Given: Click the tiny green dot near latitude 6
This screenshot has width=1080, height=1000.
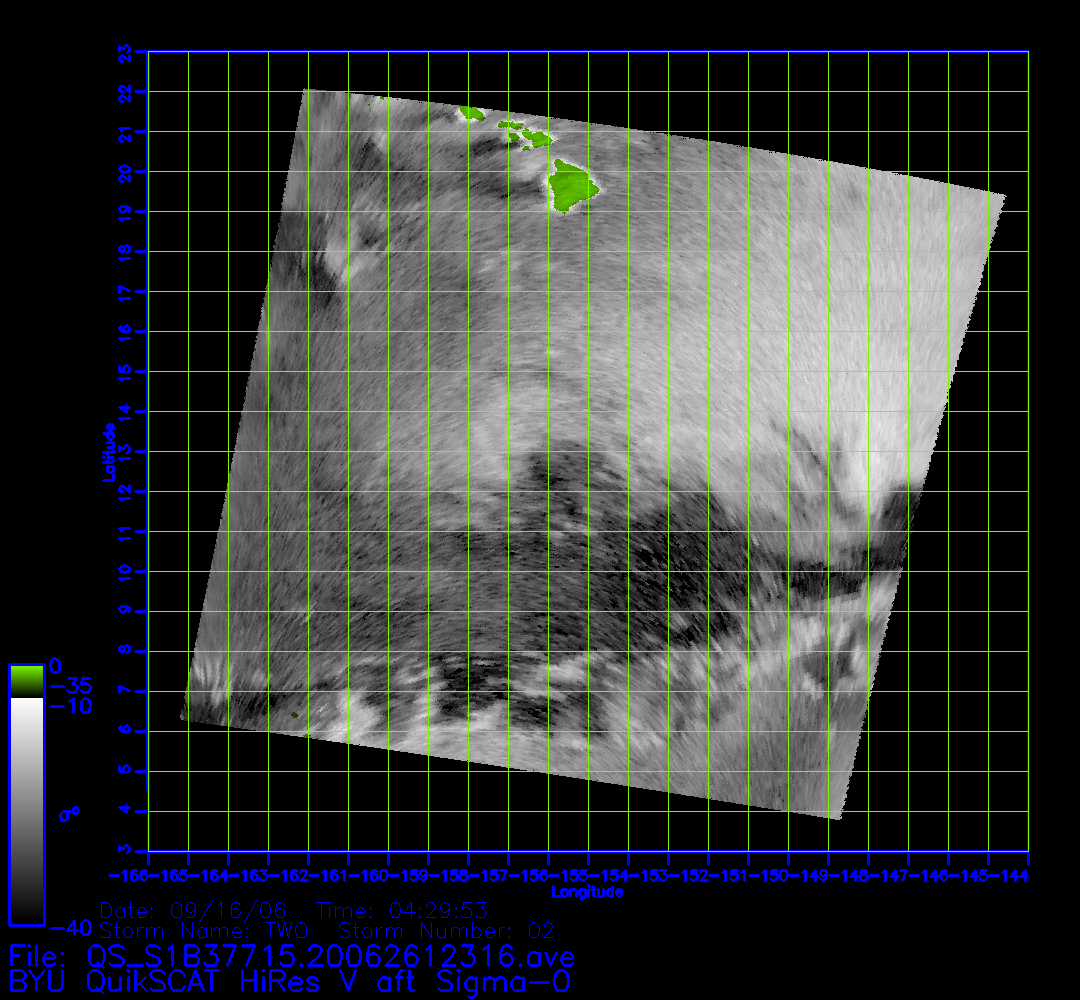Looking at the screenshot, I should (x=295, y=714).
